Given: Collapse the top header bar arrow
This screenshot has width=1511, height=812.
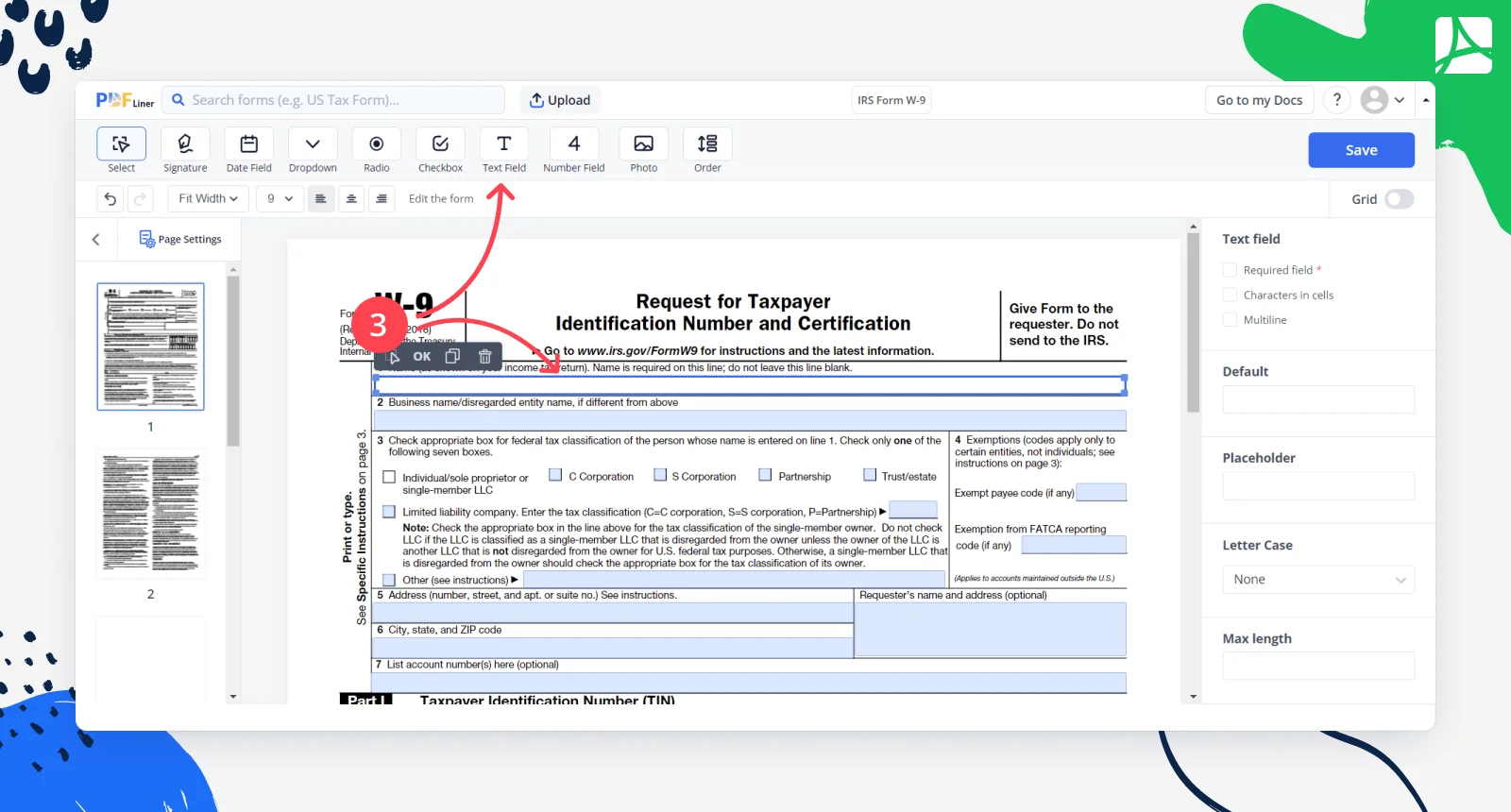Looking at the screenshot, I should [1425, 99].
